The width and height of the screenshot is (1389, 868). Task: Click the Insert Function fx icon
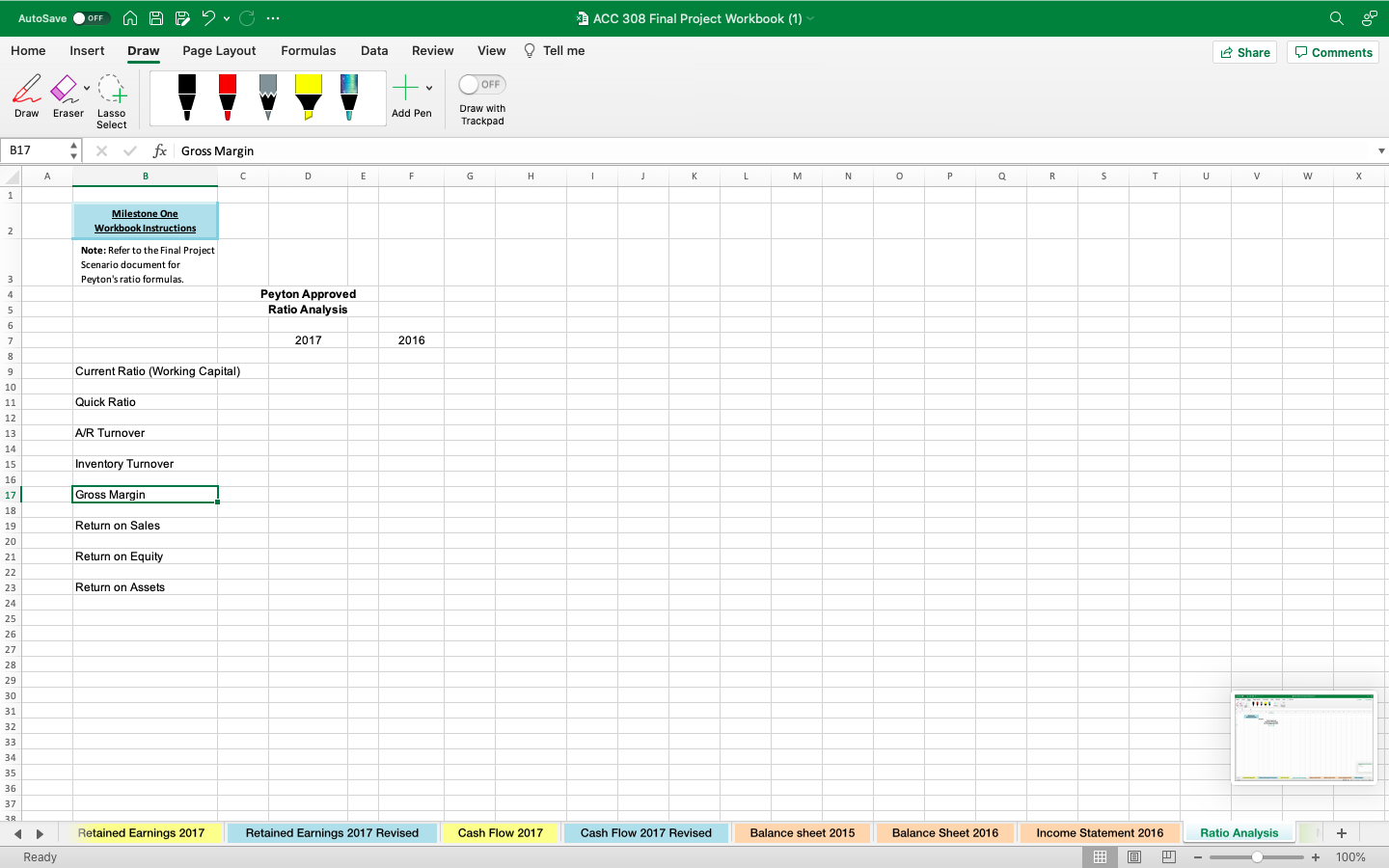160,150
